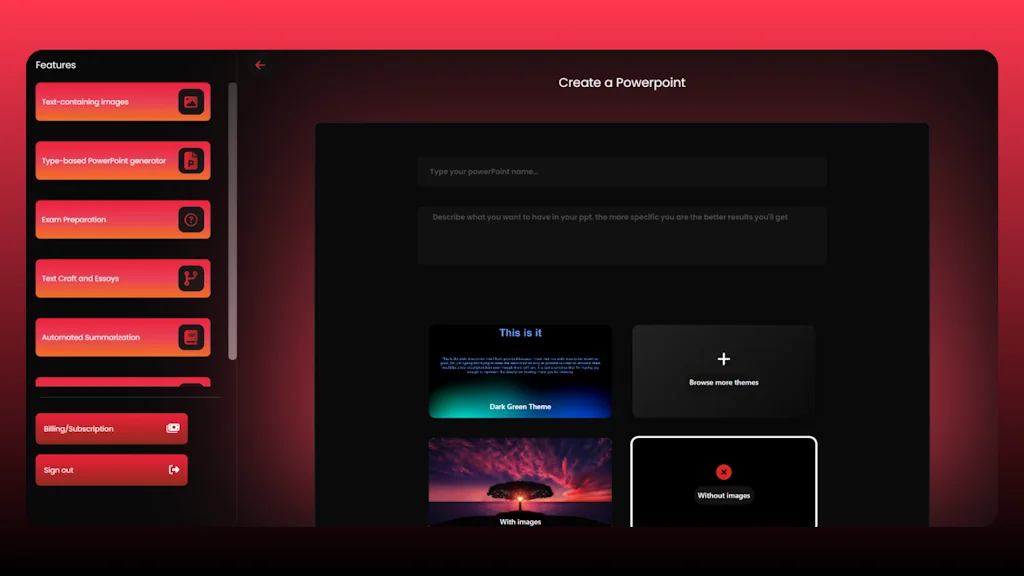This screenshot has width=1024, height=576.
Task: Select the With images option
Action: 520,480
